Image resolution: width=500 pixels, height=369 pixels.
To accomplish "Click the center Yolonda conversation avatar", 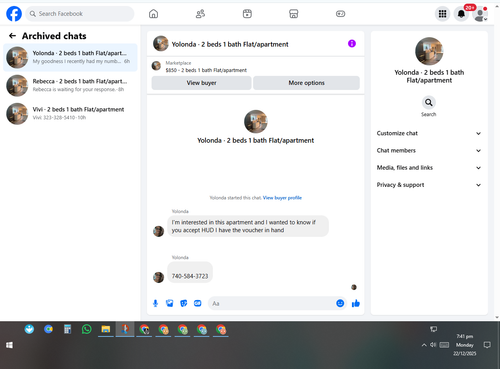I will point(256,121).
